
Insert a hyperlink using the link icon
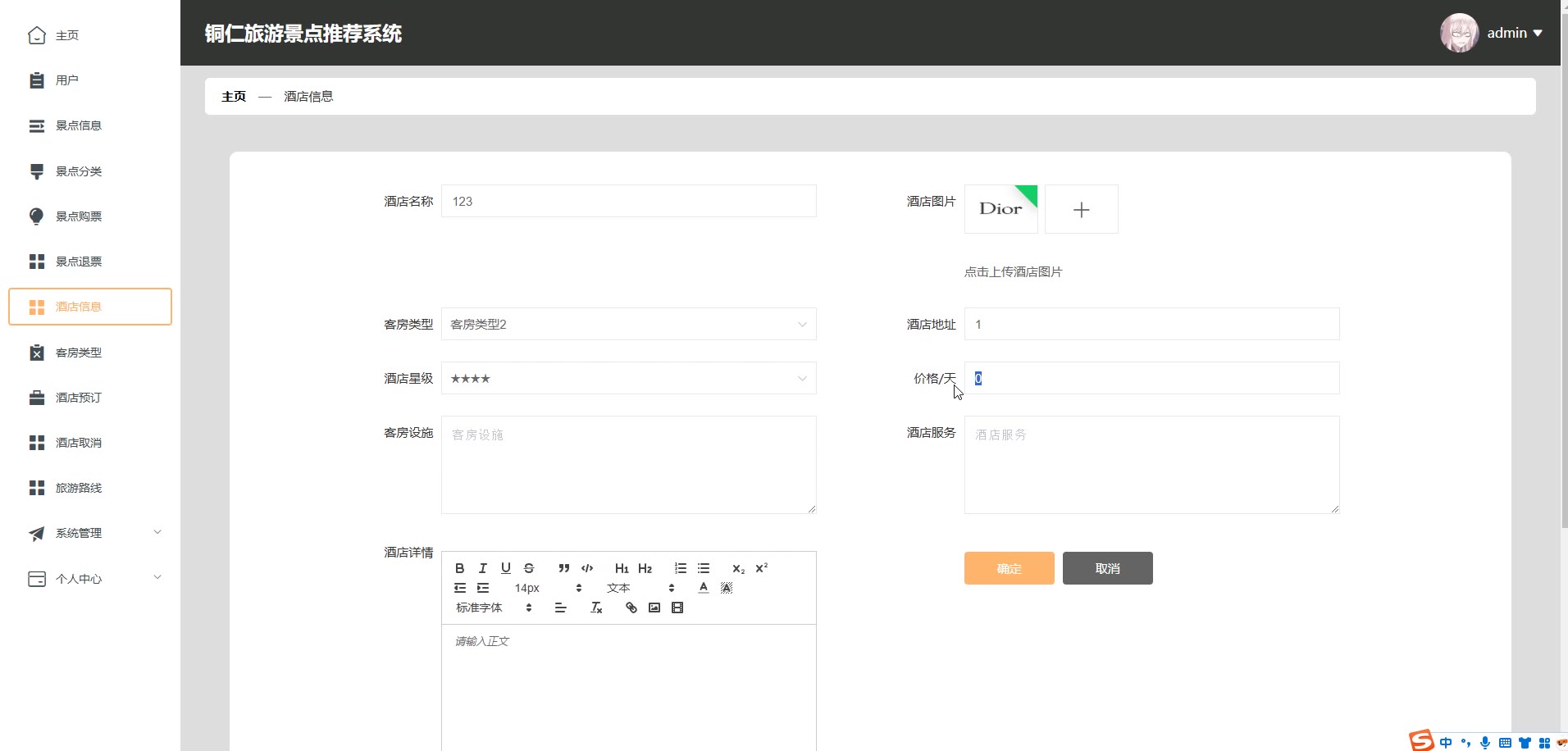click(631, 608)
